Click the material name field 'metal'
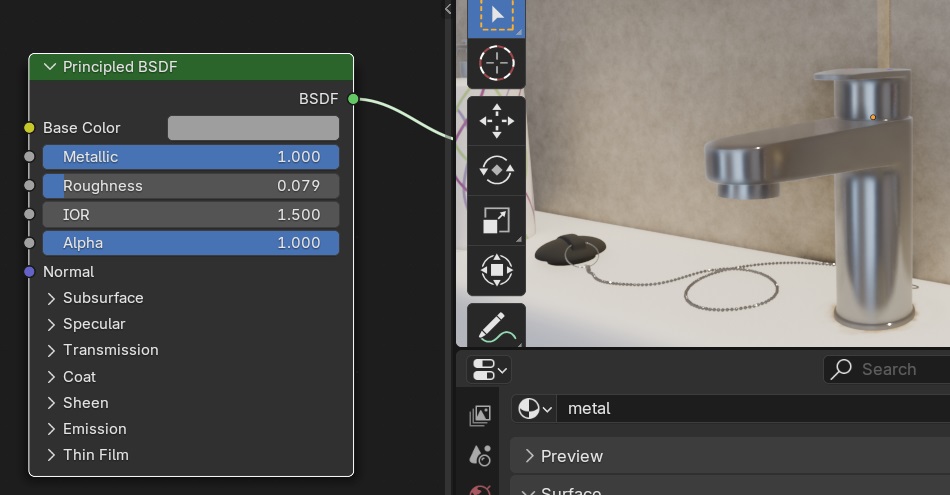Image resolution: width=950 pixels, height=495 pixels. pos(753,409)
